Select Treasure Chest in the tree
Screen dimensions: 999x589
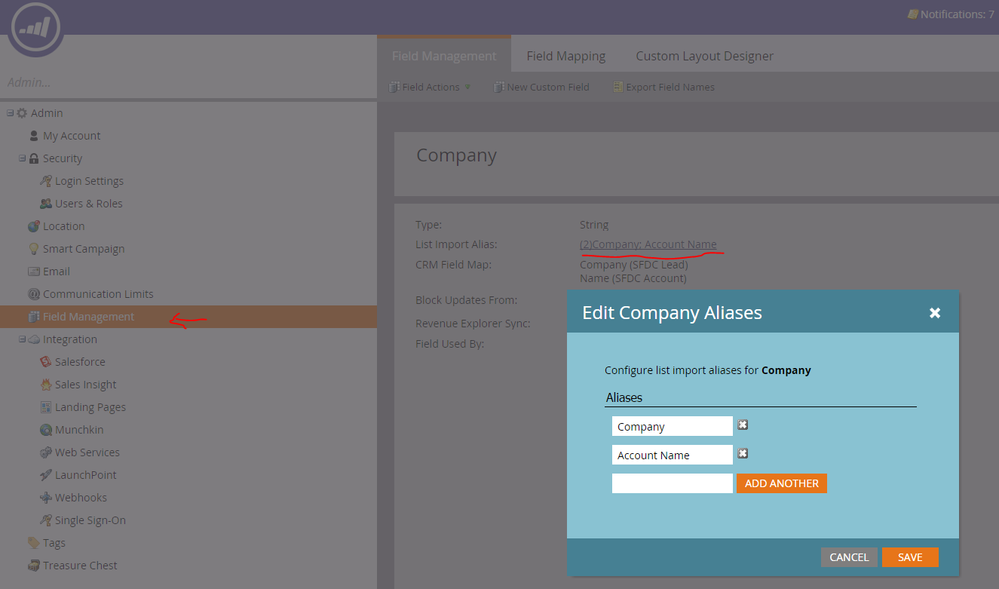click(x=80, y=565)
